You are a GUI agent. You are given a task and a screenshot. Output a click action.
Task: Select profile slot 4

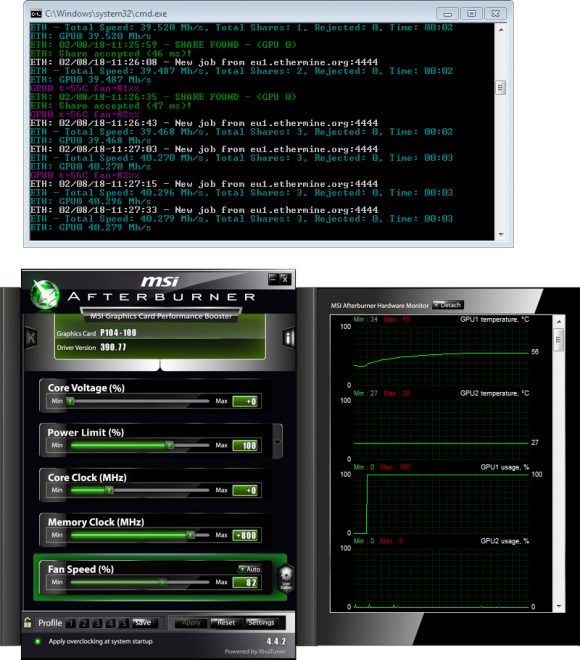110,623
